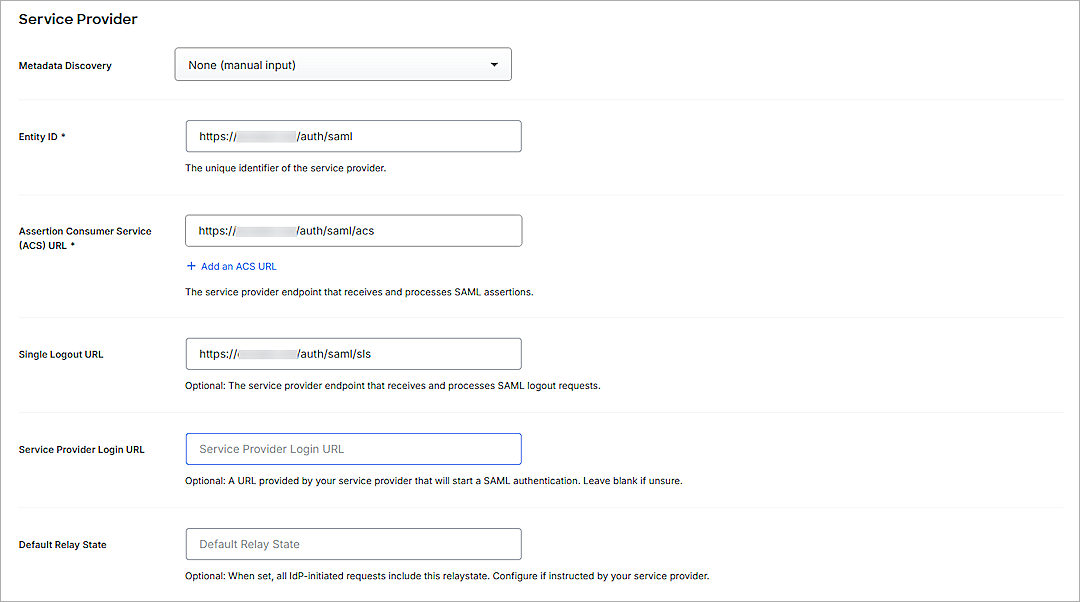Image resolution: width=1080 pixels, height=602 pixels.
Task: Focus the Default Relay State field
Action: (353, 544)
